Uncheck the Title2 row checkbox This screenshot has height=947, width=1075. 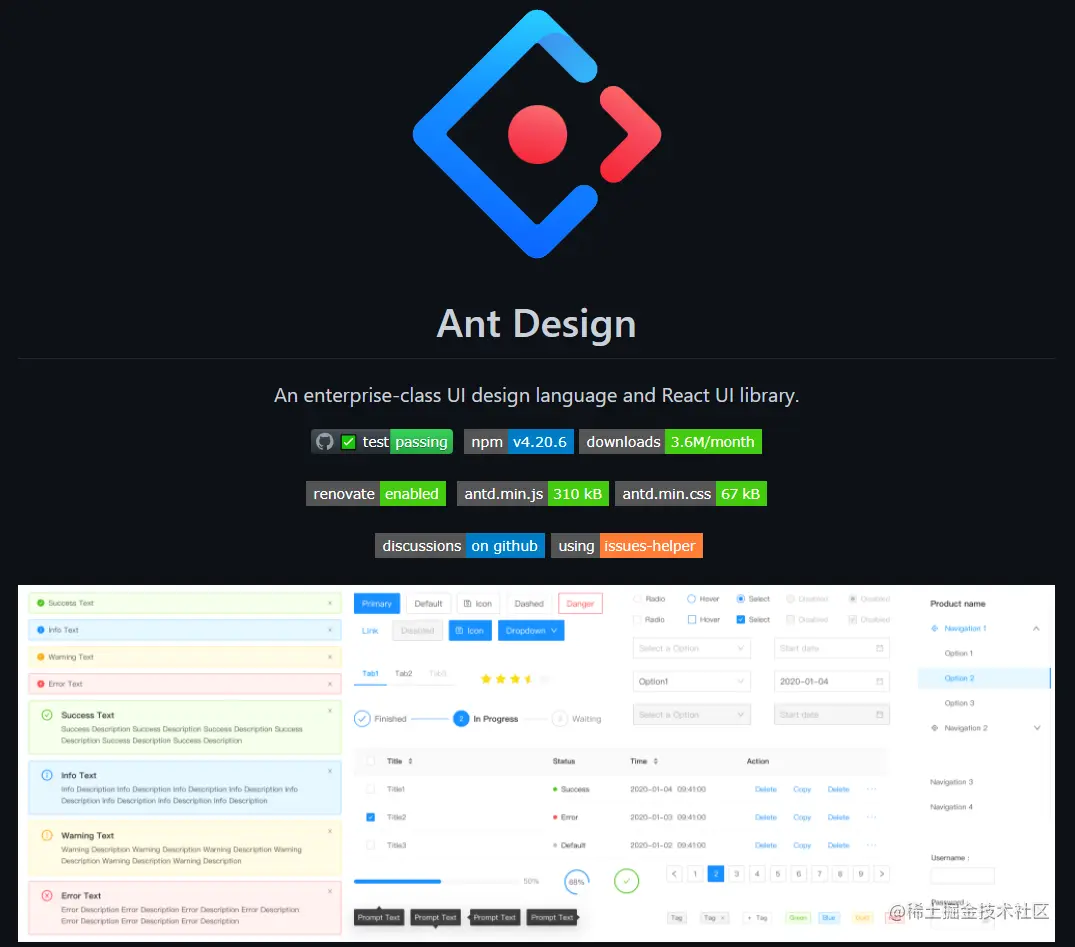click(x=370, y=817)
